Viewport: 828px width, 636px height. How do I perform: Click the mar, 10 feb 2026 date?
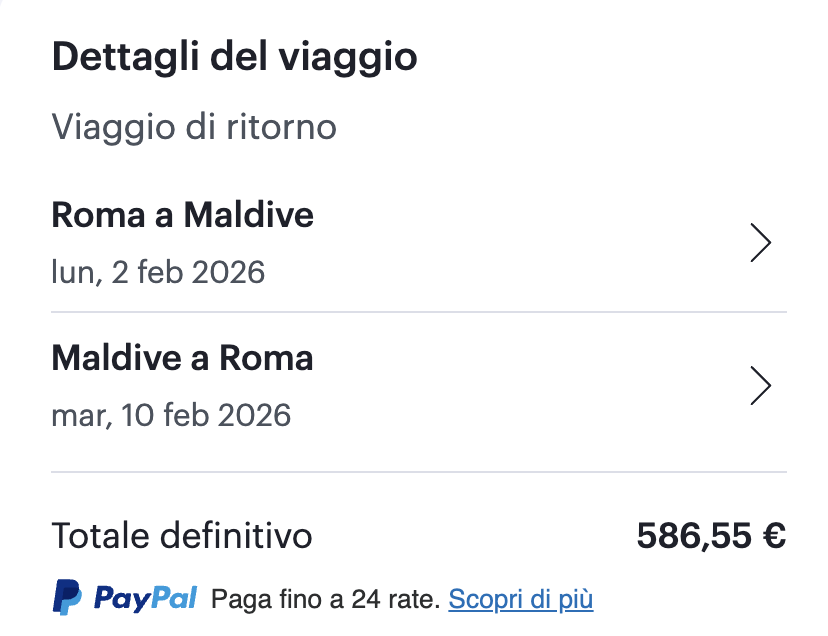coord(171,414)
